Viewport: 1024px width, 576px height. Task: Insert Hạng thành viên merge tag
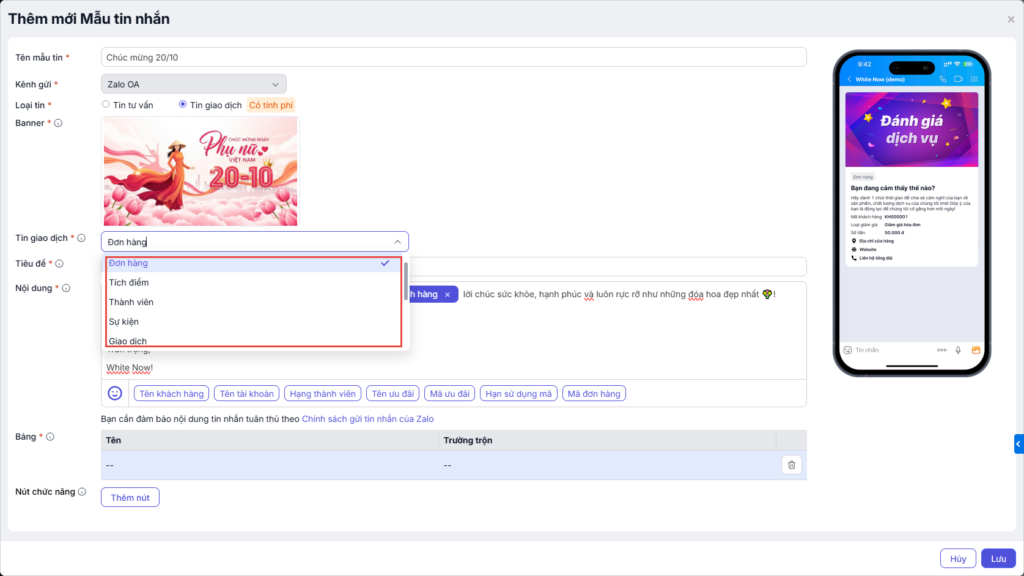(x=323, y=394)
